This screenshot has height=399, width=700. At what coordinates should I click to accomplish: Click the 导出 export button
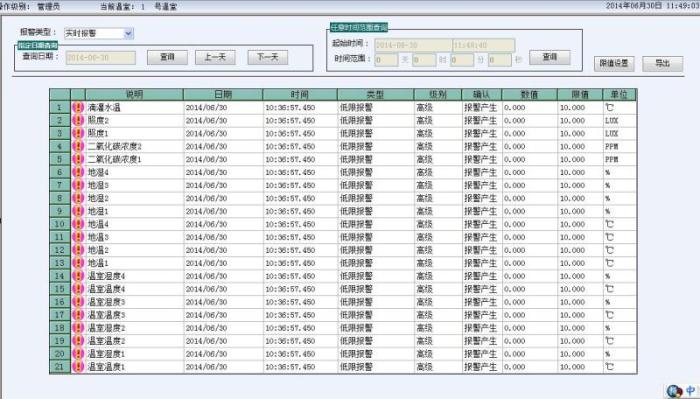coord(662,63)
